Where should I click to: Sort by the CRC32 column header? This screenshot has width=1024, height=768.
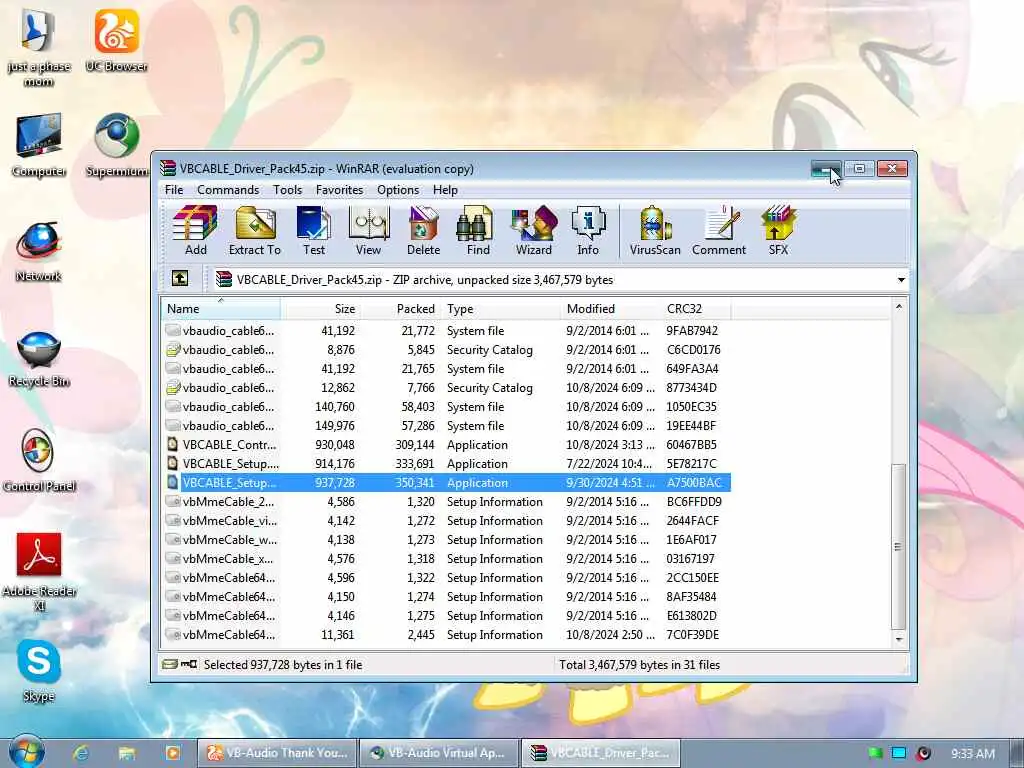(696, 309)
